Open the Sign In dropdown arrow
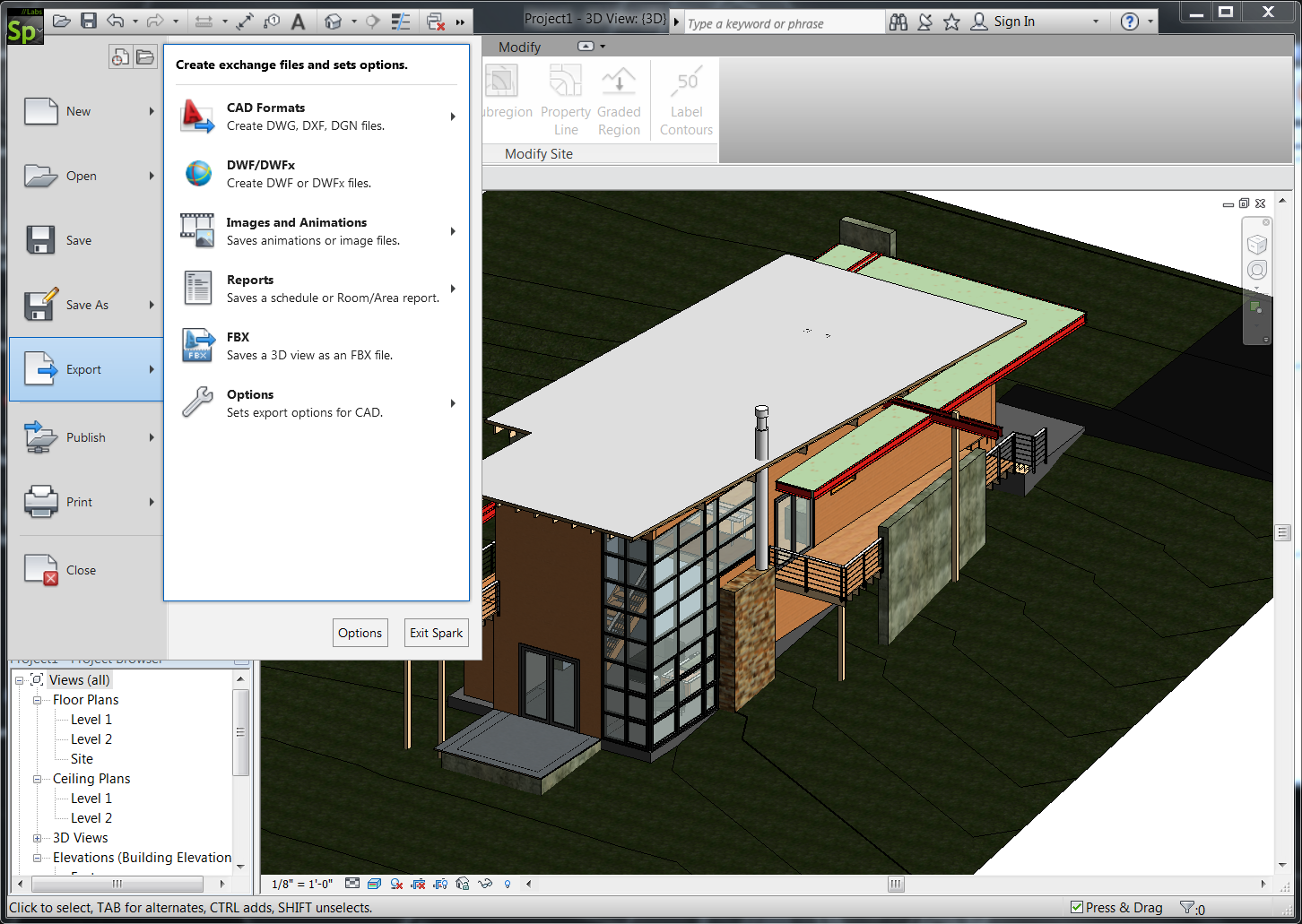1302x924 pixels. pyautogui.click(x=1096, y=22)
